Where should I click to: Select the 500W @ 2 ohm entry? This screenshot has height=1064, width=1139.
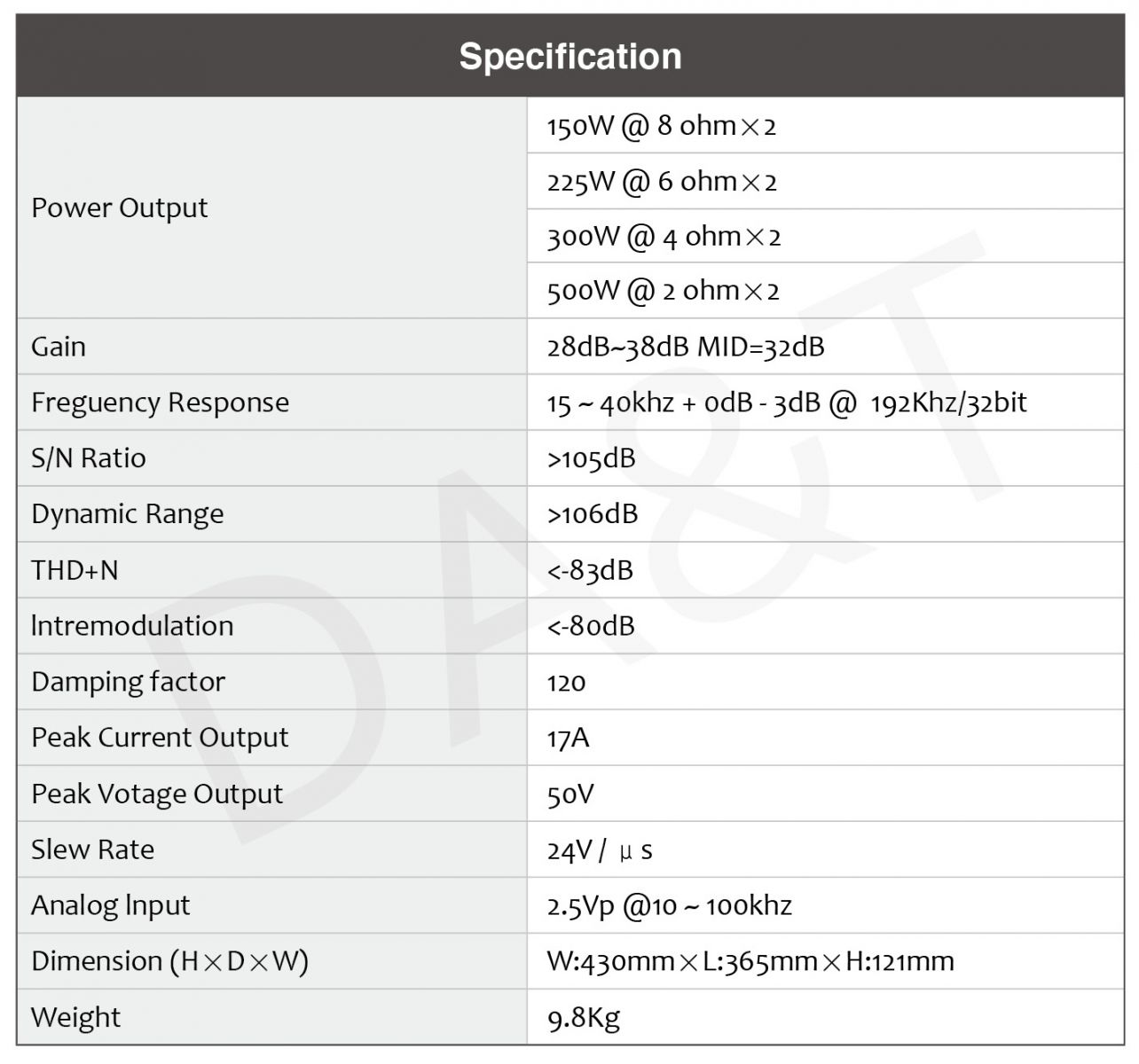[663, 291]
